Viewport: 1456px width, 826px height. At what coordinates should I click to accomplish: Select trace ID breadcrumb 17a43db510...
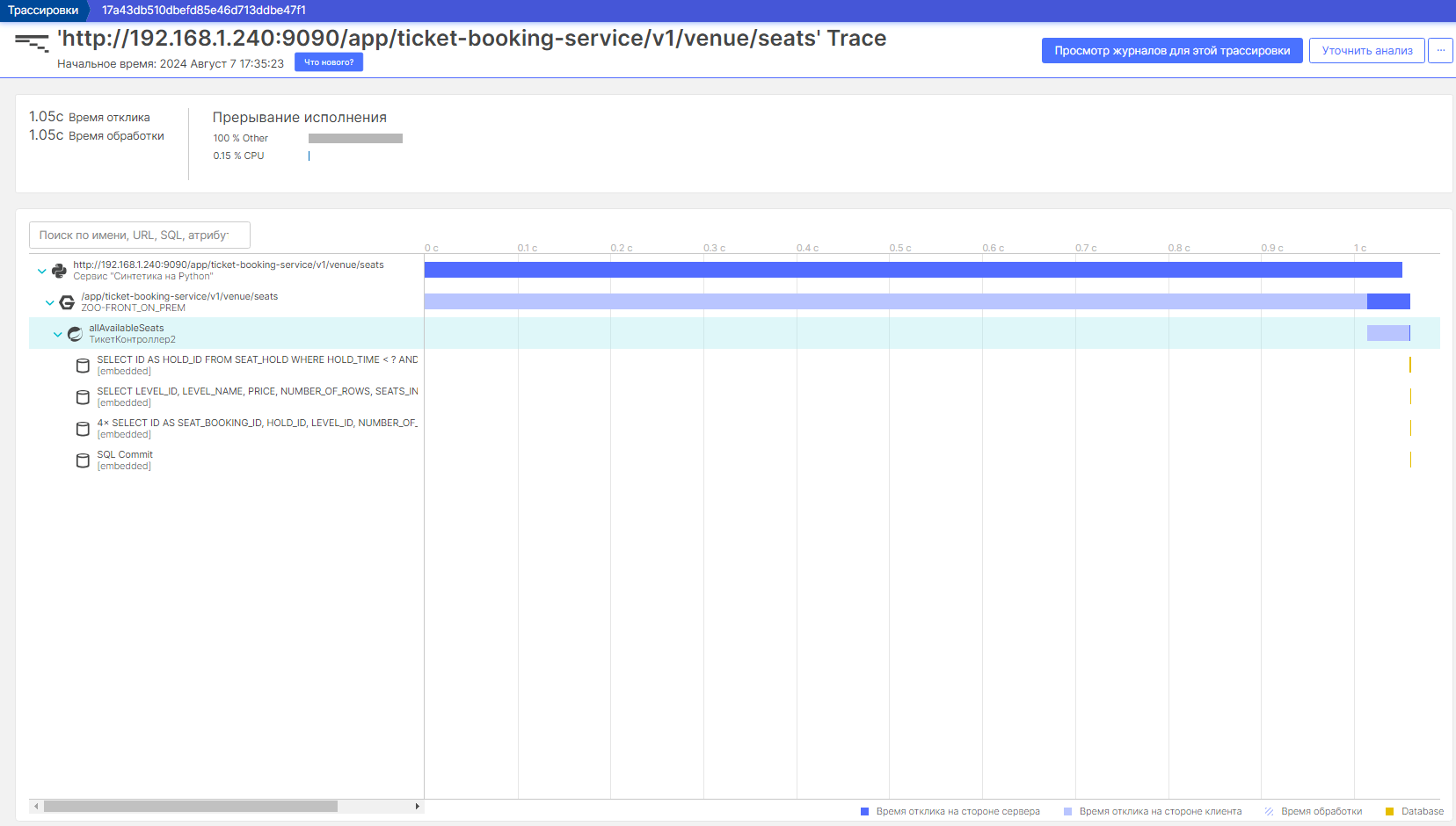[204, 11]
